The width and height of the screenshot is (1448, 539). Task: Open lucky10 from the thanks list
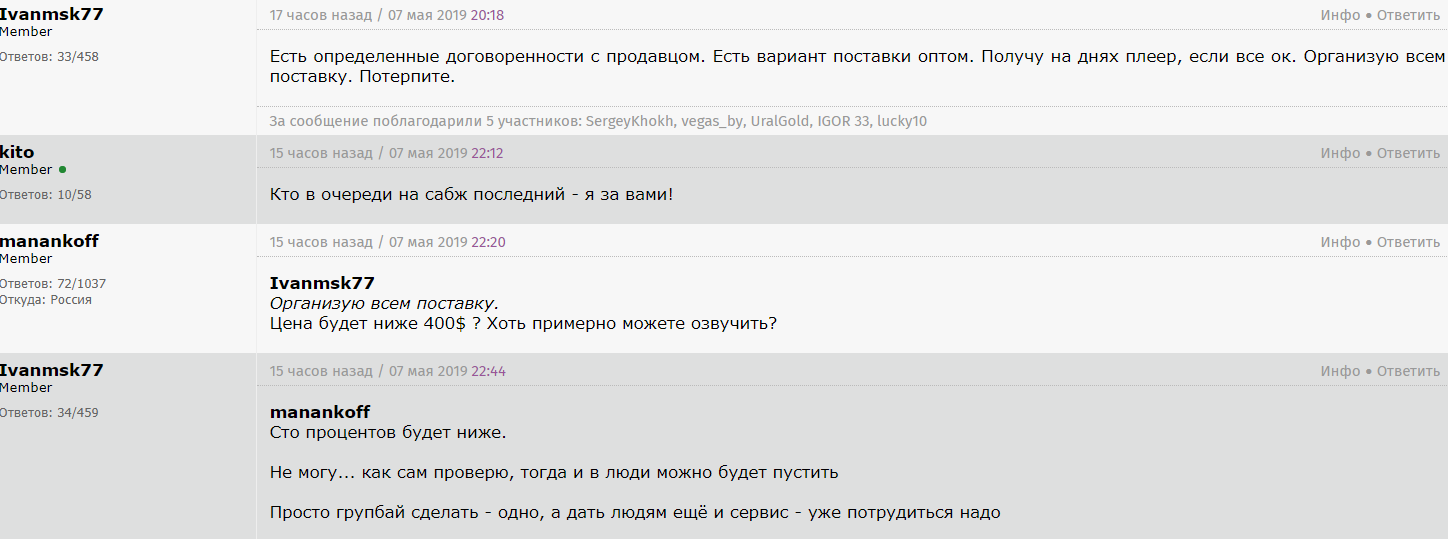tap(902, 122)
